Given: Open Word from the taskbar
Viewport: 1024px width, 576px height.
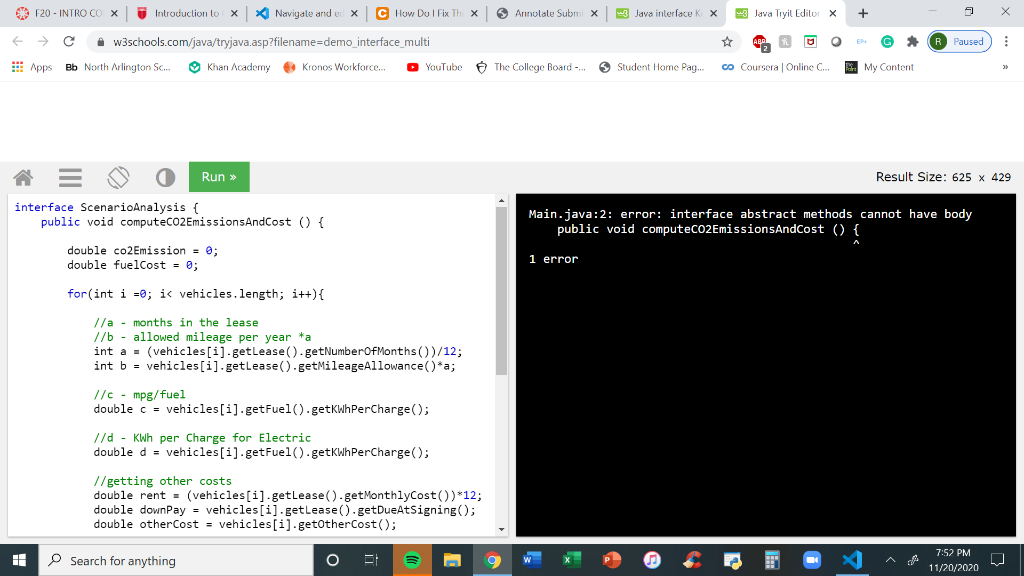Looking at the screenshot, I should pos(532,560).
